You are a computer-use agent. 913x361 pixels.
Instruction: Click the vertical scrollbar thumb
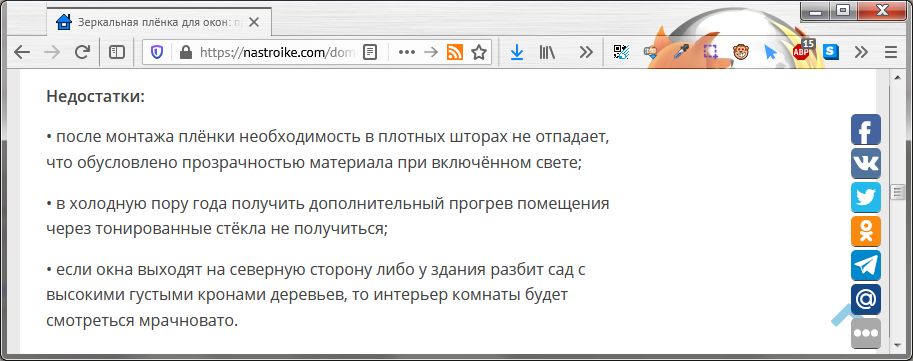[897, 191]
